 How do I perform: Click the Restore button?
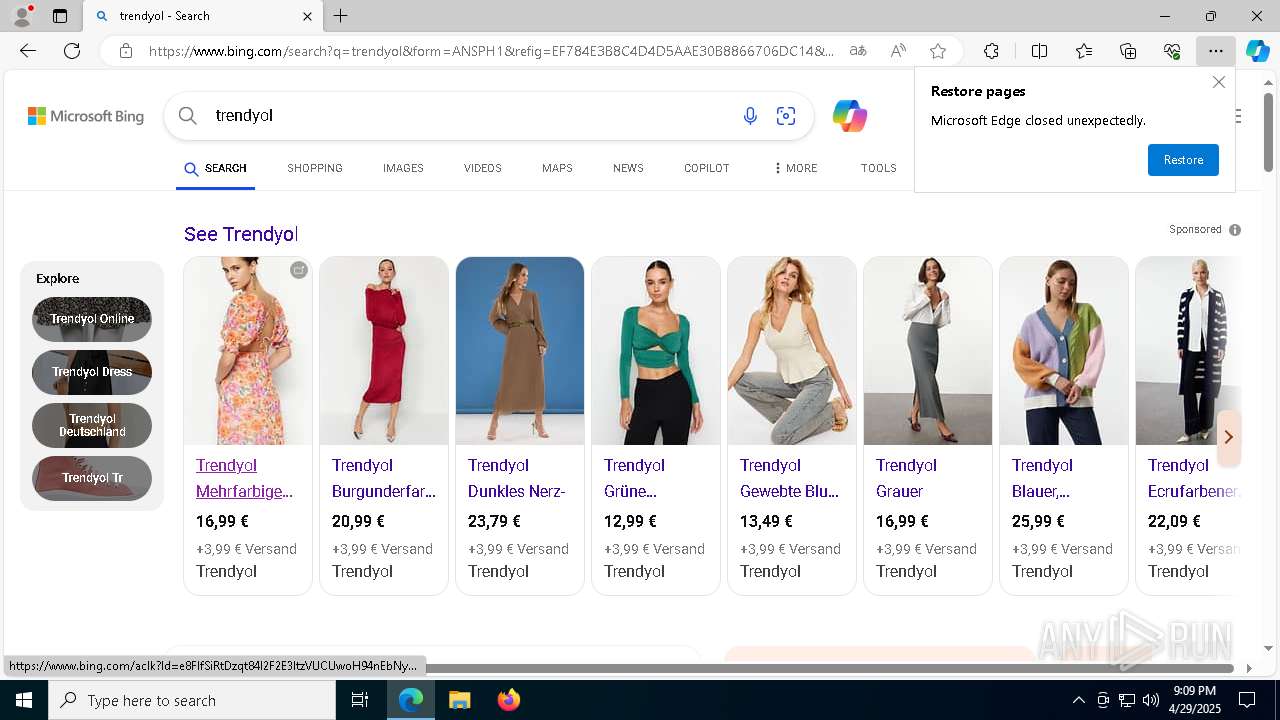[x=1183, y=160]
